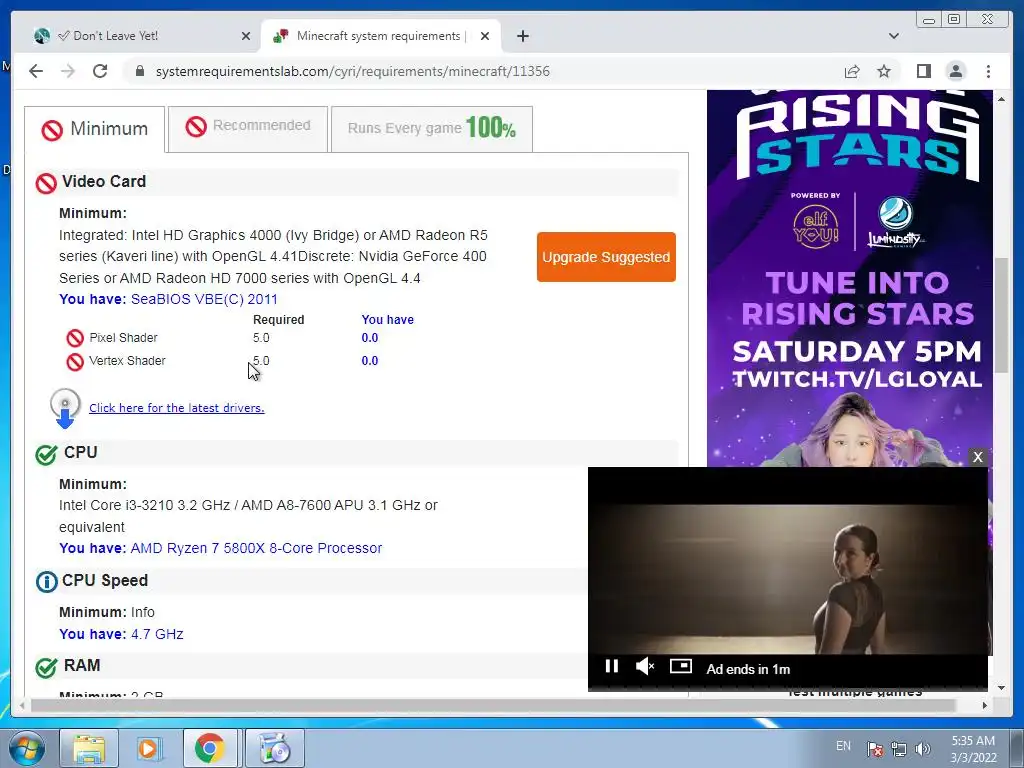The image size is (1024, 768).
Task: Close the floating video ad
Action: tap(978, 457)
